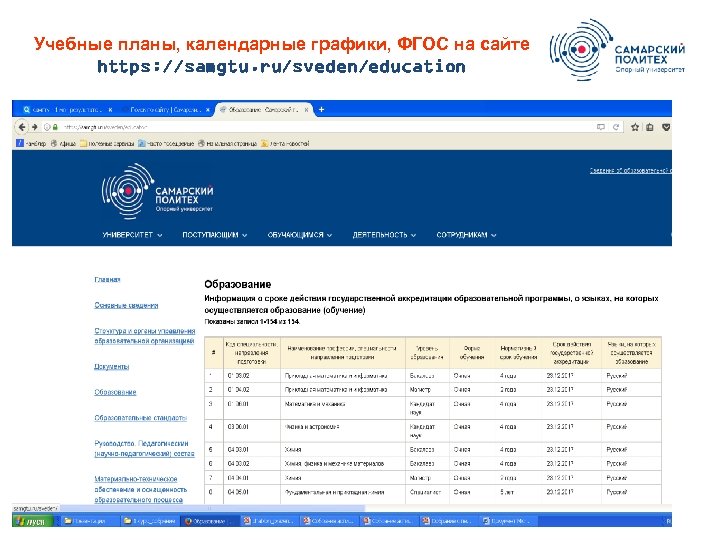Click the Windows 'пуск' Start button
Screen dimensions: 720x540
33,521
